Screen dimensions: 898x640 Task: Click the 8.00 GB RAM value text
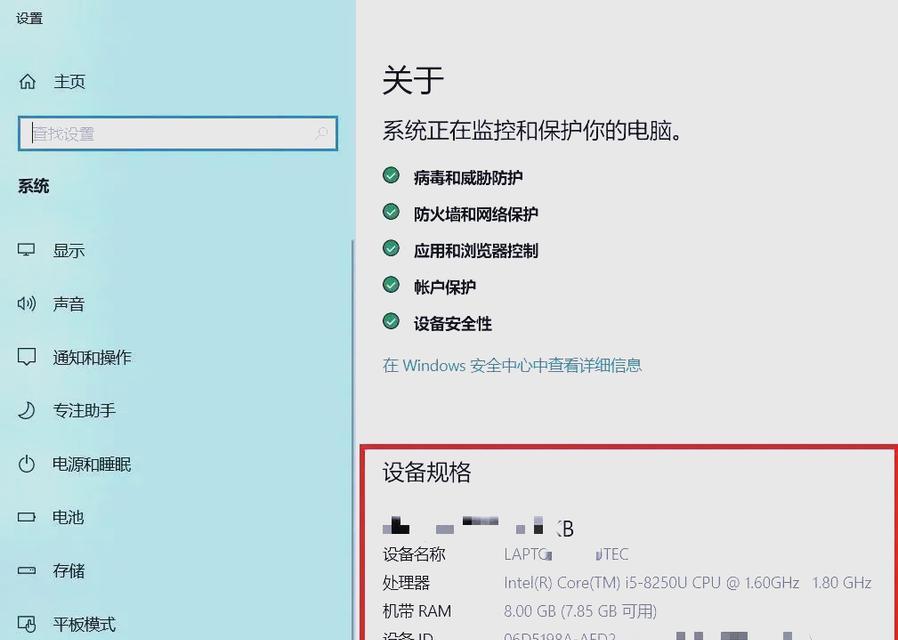[x=580, y=611]
